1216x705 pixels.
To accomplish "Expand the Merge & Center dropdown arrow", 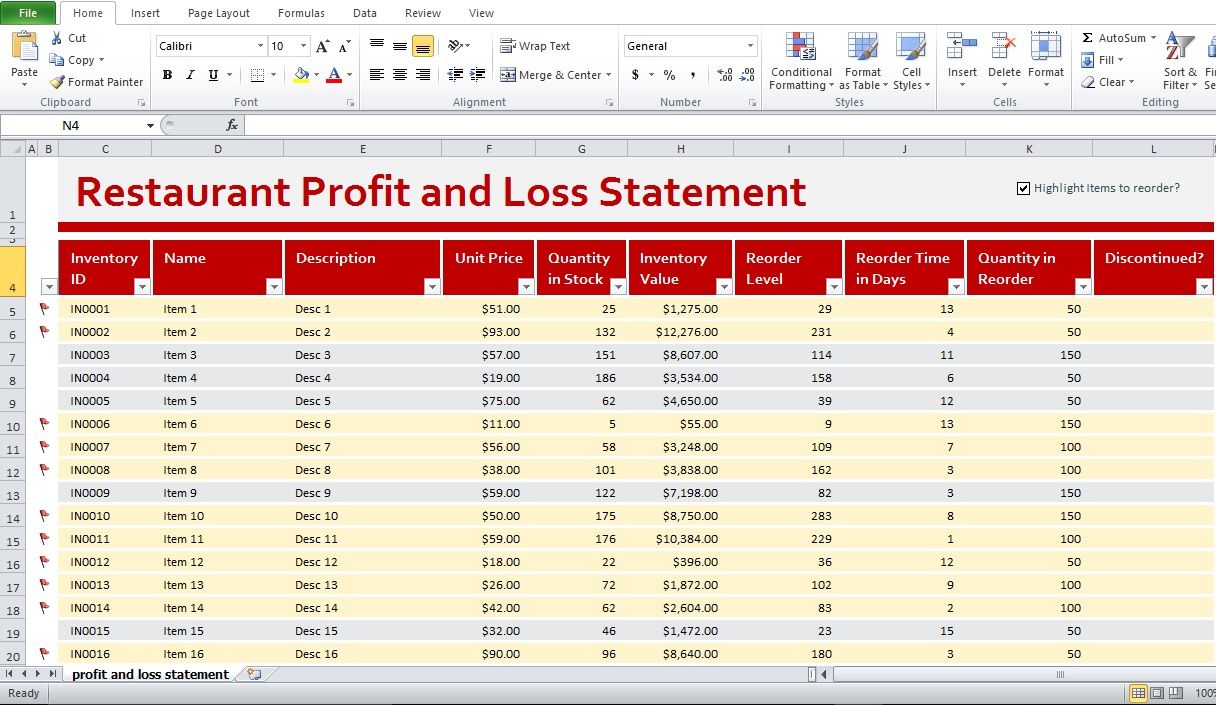I will 609,75.
